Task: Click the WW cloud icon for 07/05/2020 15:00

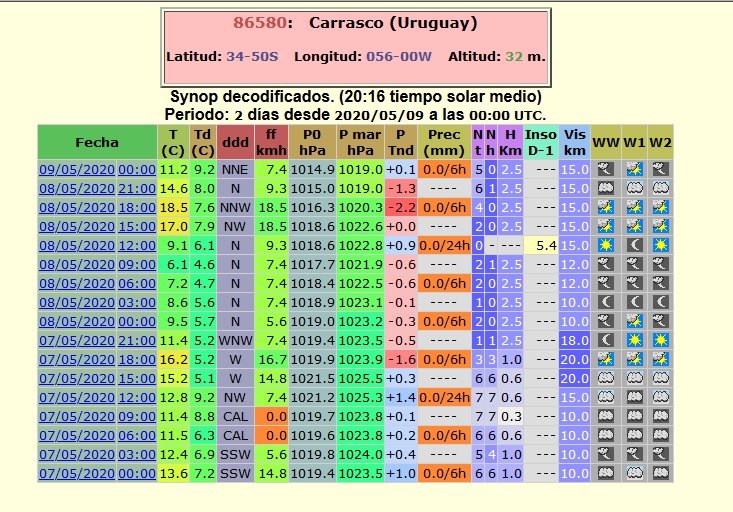Action: coord(605,378)
